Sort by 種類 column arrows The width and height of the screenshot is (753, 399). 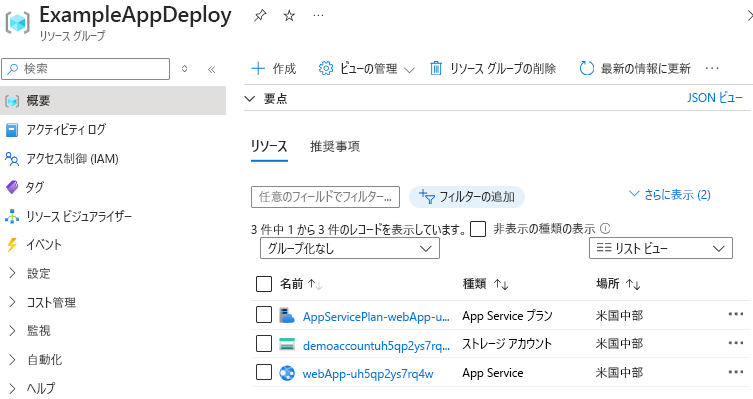point(501,284)
